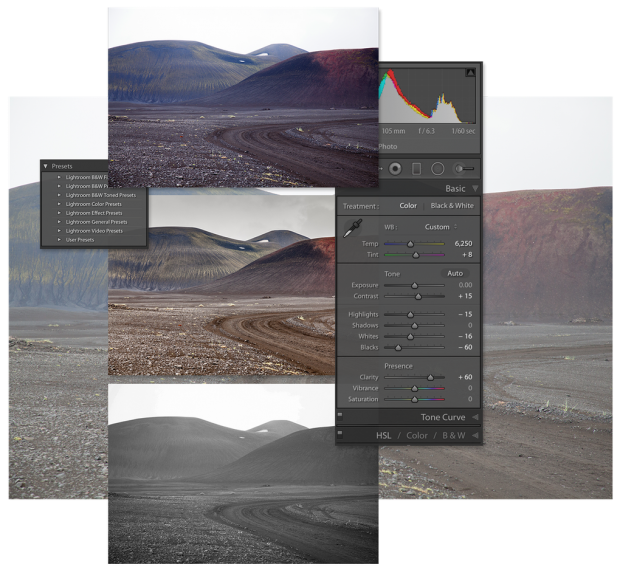The width and height of the screenshot is (620, 570).
Task: Toggle the HSL panel on/off switch
Action: pos(341,435)
